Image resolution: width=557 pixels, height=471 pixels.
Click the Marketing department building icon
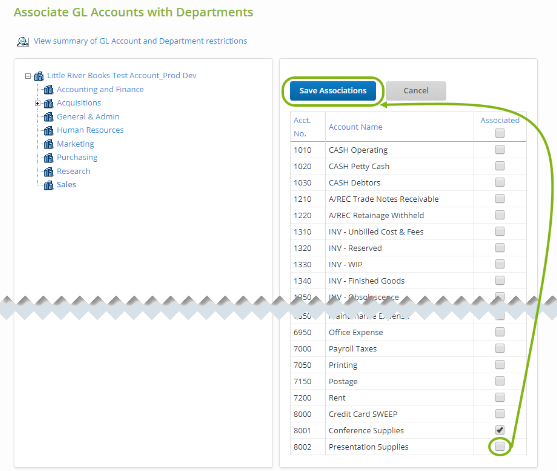48,144
